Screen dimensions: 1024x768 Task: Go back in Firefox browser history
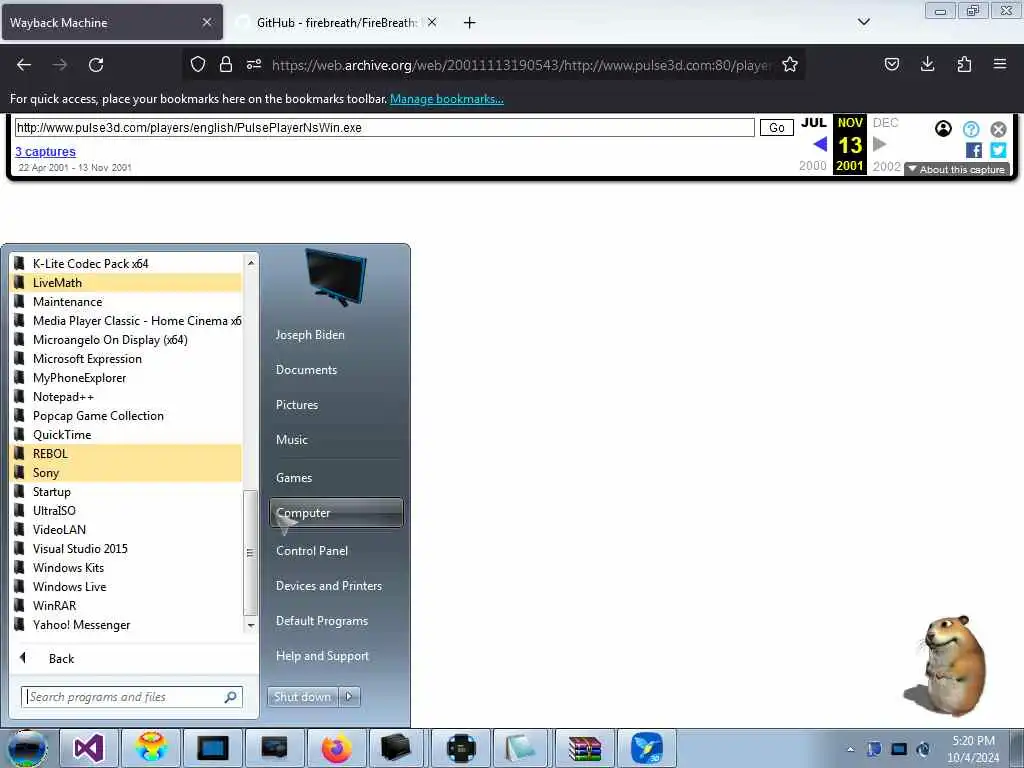24,65
